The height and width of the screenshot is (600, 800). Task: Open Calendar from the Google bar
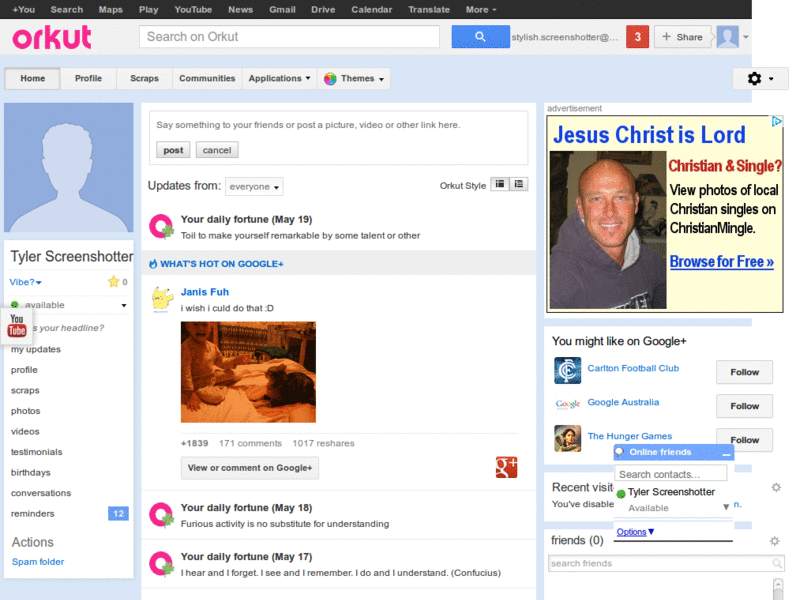[x=371, y=10]
